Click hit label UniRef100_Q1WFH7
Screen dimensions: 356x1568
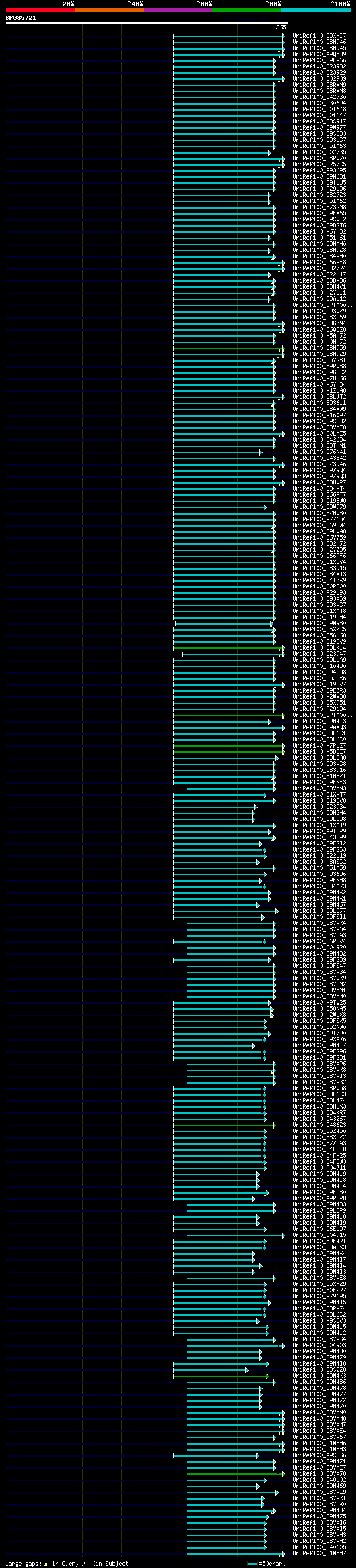tap(319, 1554)
